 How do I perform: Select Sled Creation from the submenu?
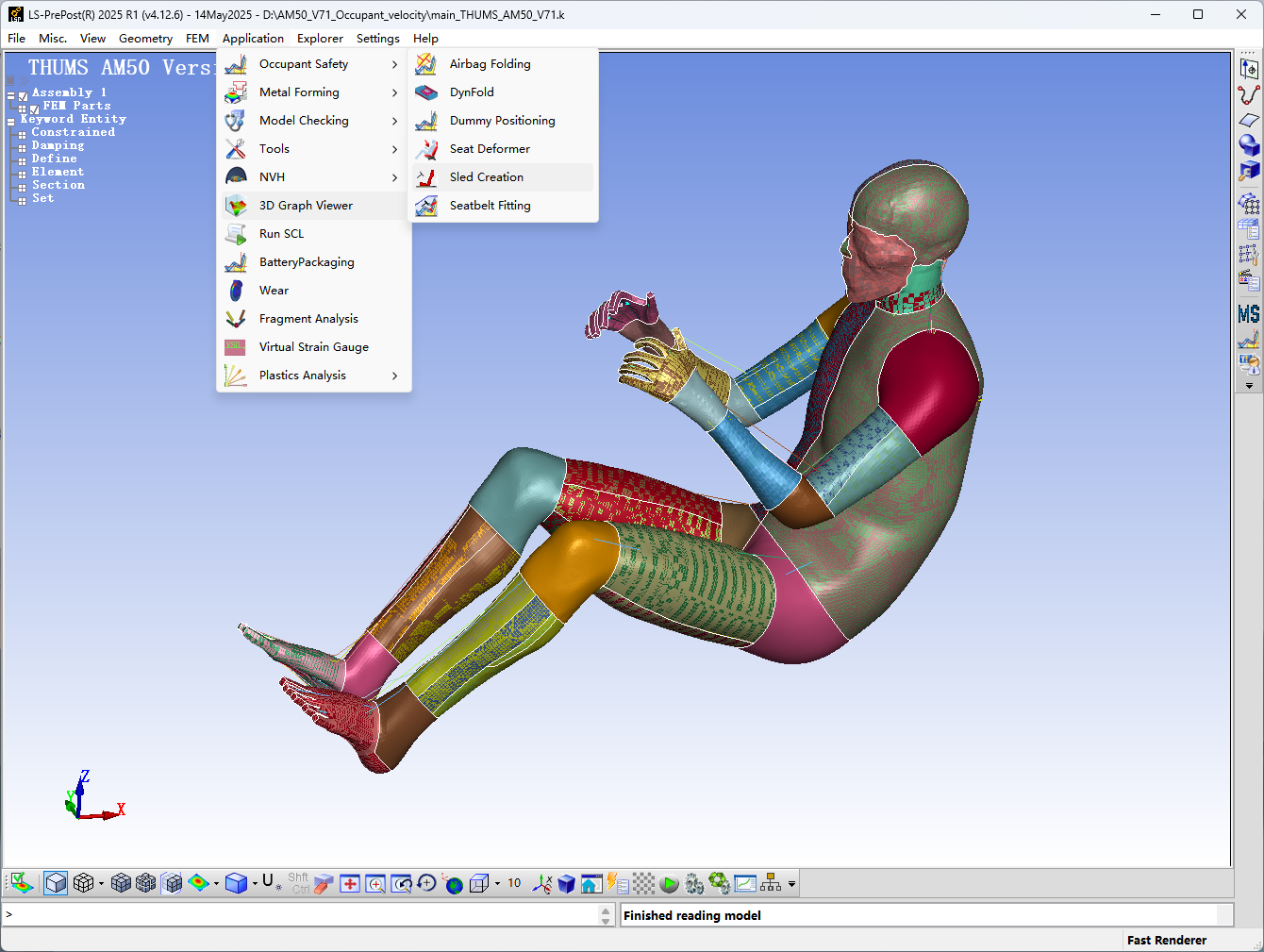point(486,177)
